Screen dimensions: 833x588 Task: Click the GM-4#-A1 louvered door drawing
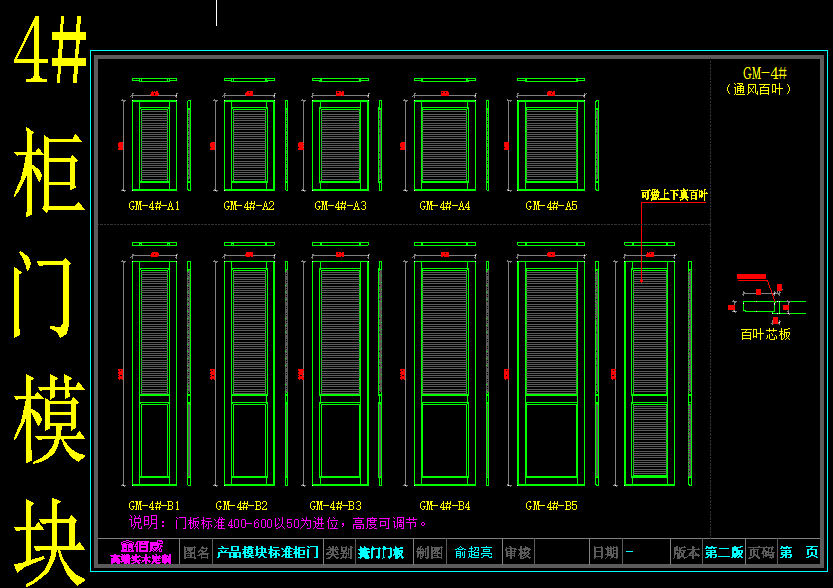[x=154, y=145]
